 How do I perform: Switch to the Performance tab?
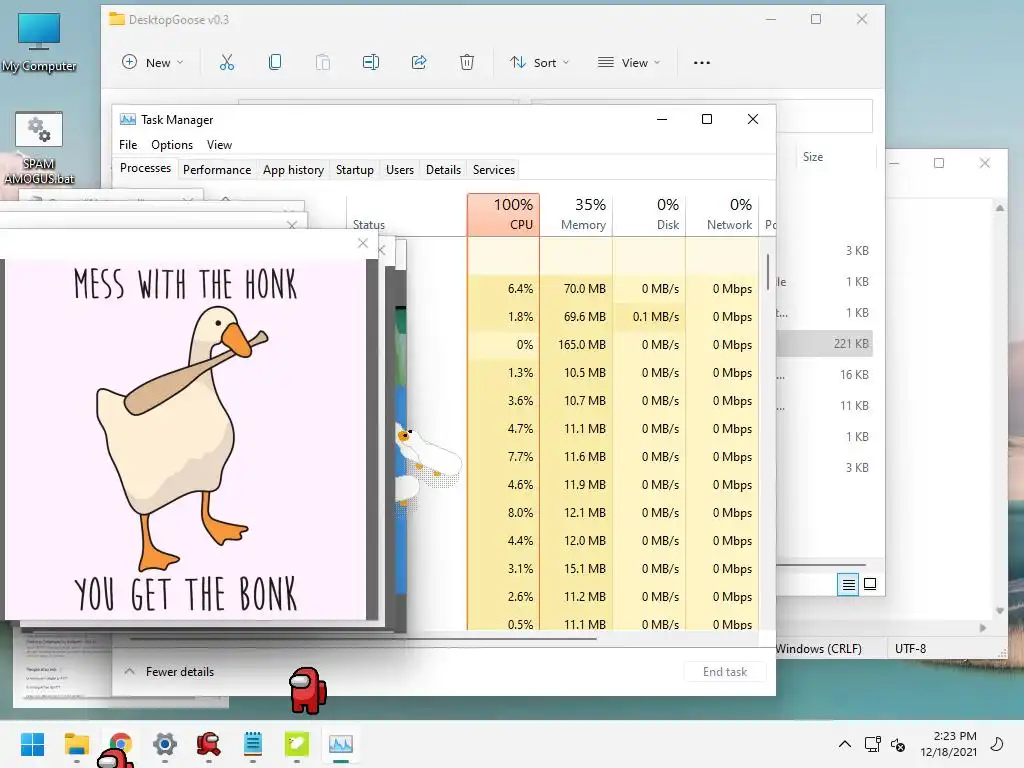[x=217, y=170]
